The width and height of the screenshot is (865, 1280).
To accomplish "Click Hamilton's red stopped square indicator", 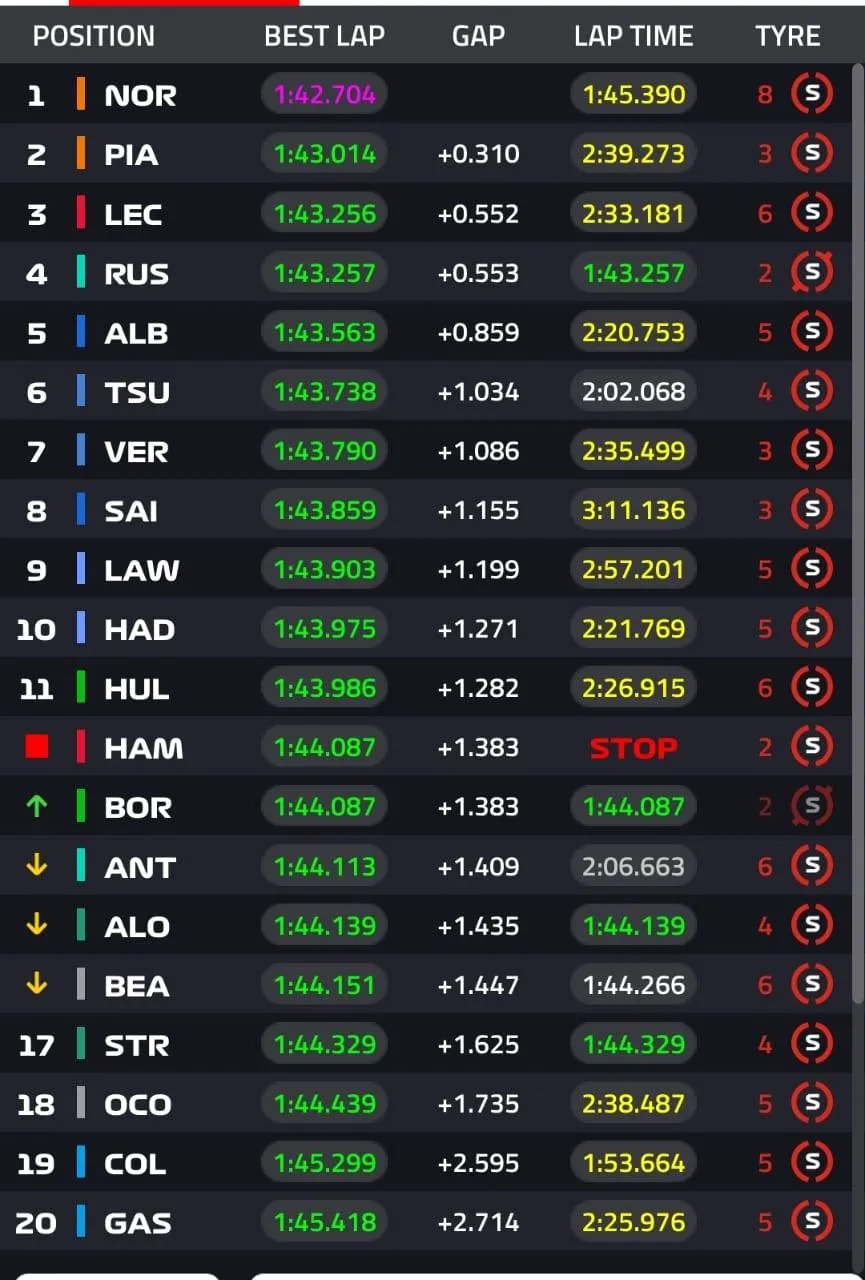I will 37,748.
